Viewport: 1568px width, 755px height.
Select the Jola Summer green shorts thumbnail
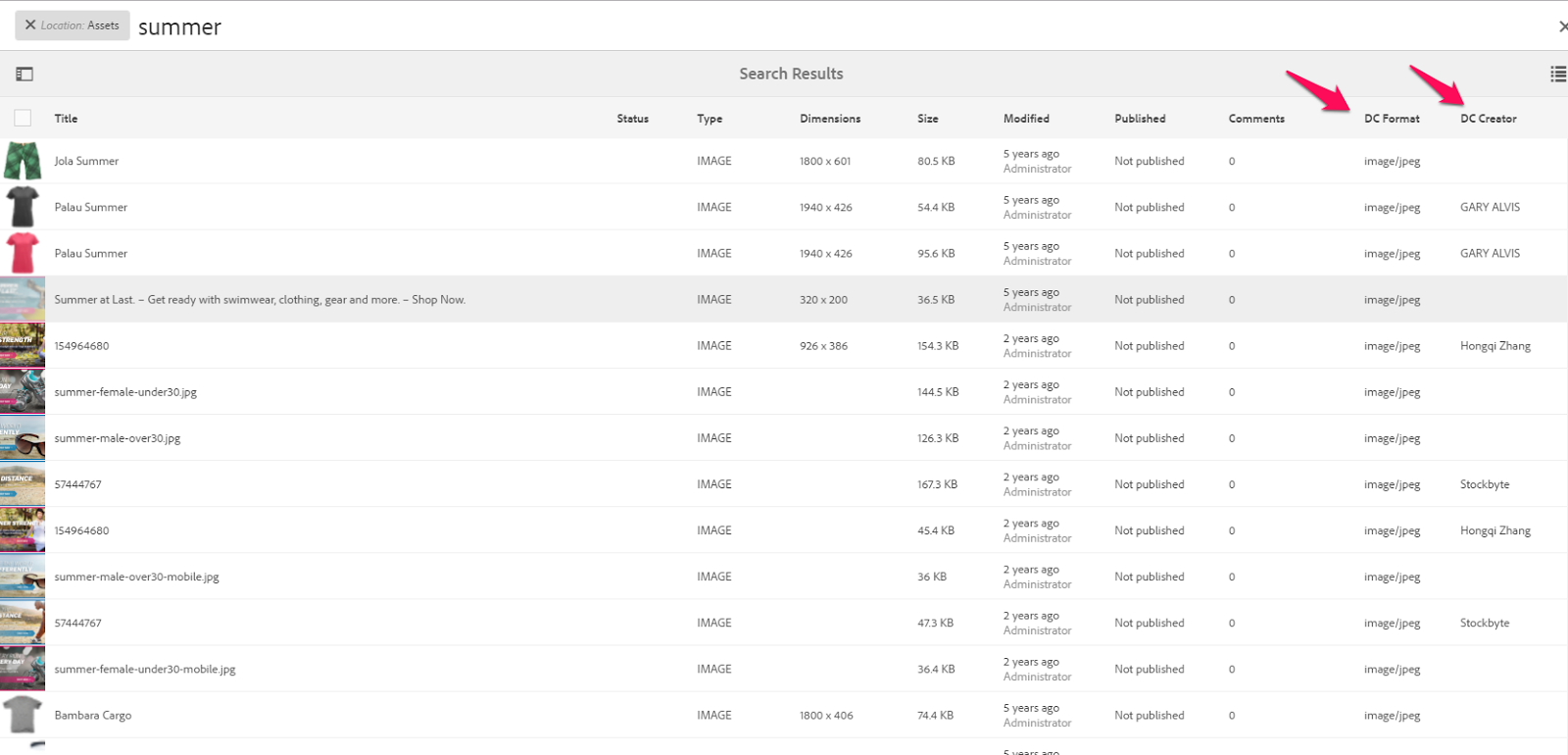click(23, 161)
